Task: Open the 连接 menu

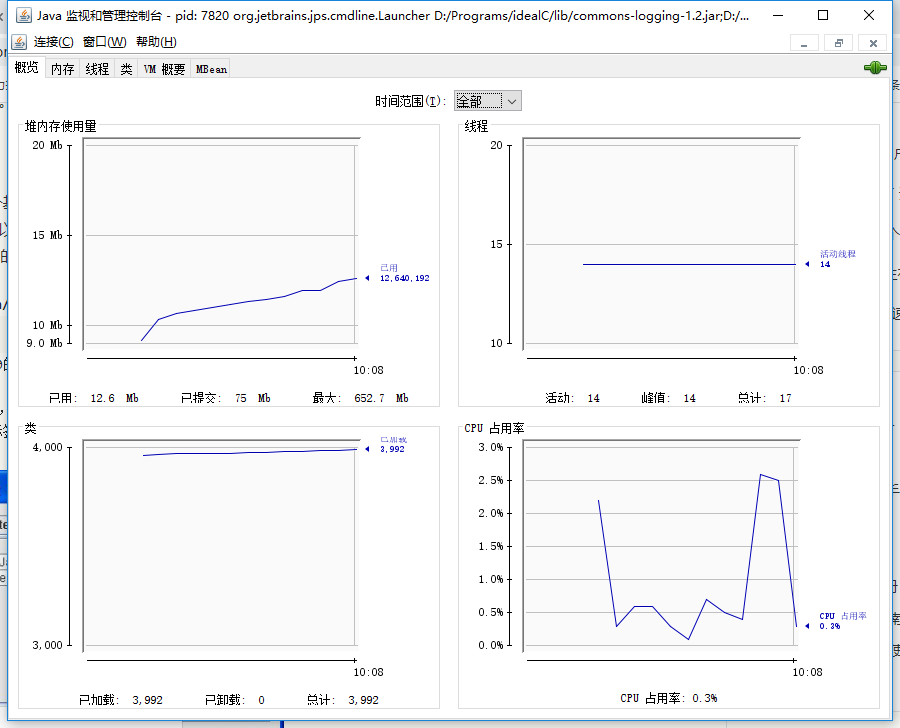Action: click(50, 42)
